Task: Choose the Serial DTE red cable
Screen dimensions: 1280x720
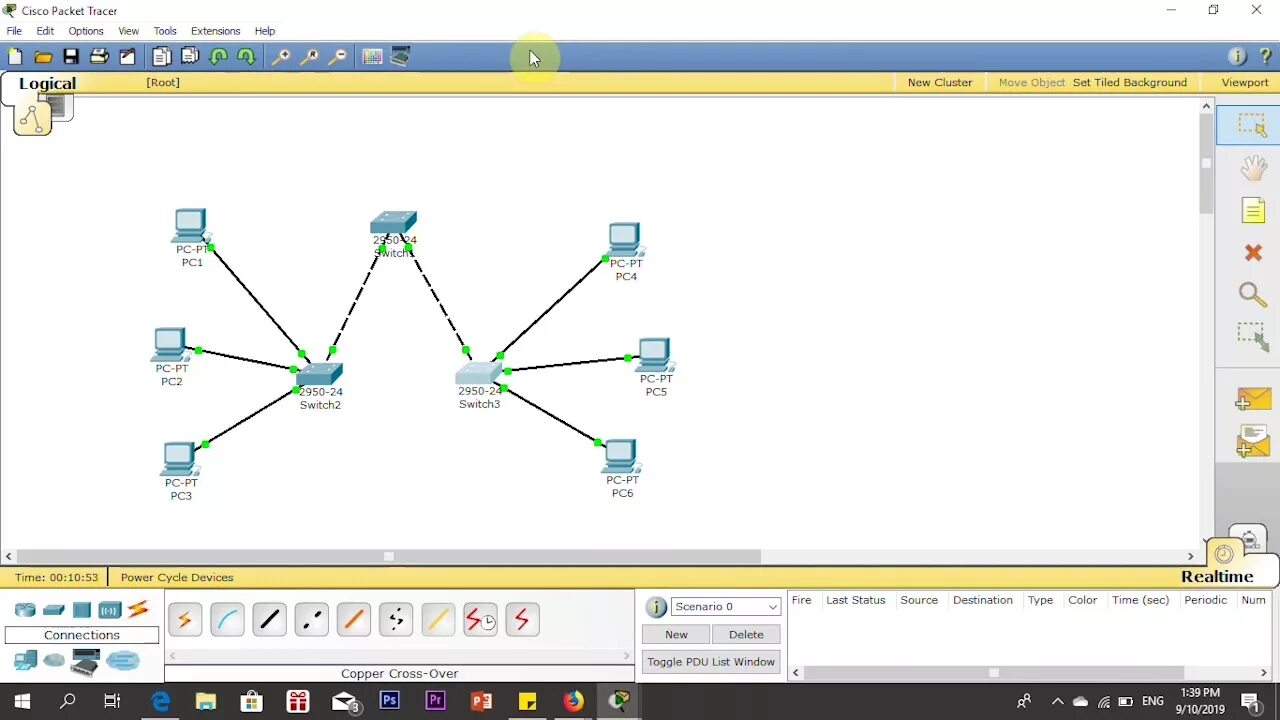Action: pyautogui.click(x=522, y=620)
